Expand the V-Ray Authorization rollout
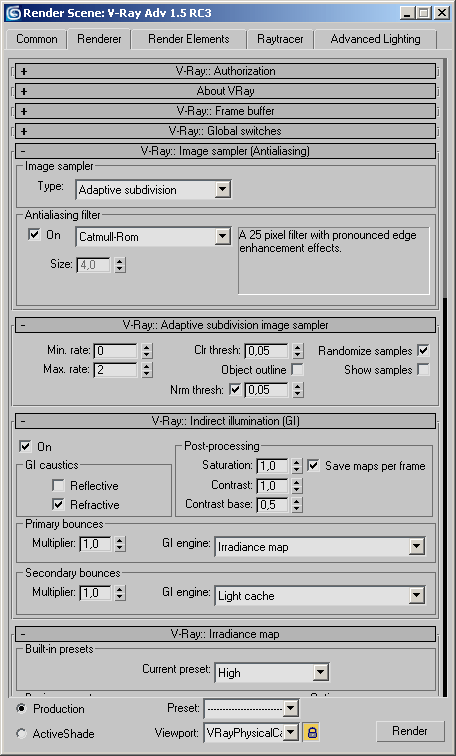 coord(225,71)
